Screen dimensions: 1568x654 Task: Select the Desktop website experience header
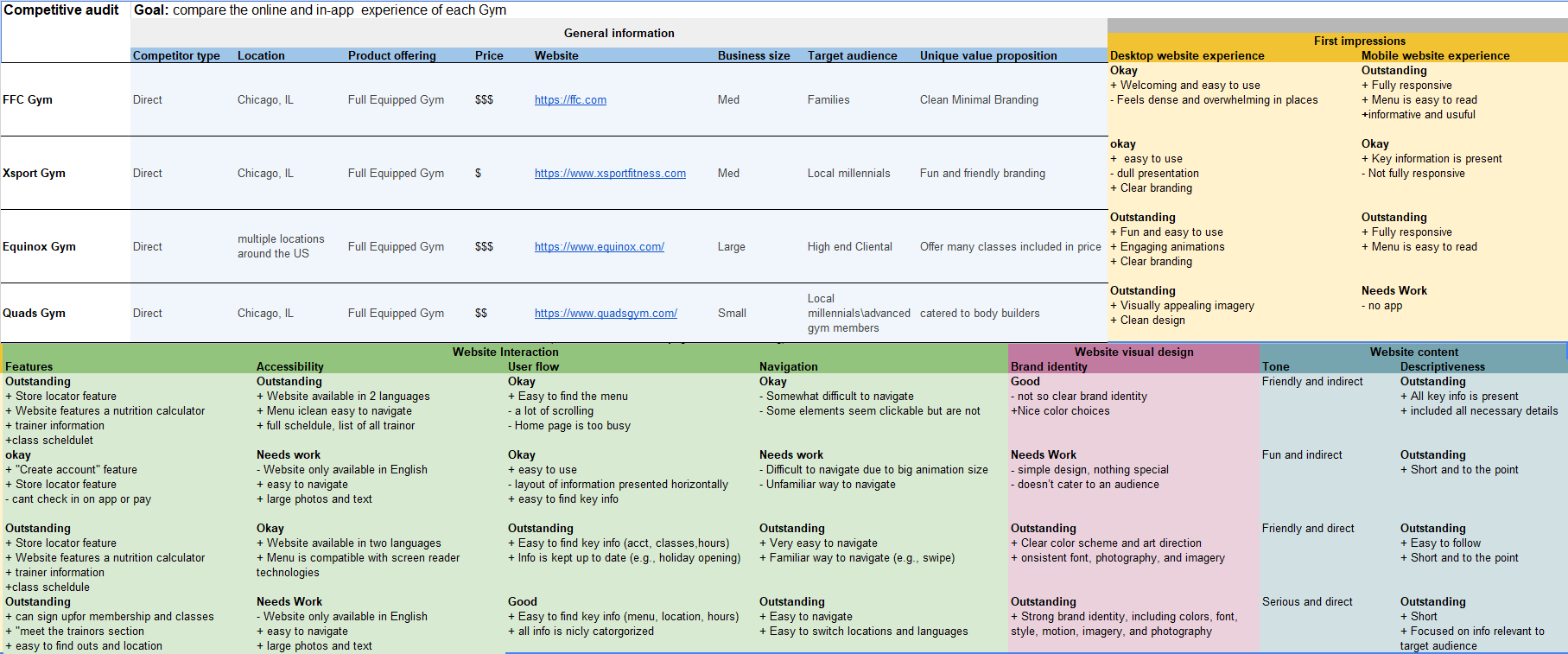pyautogui.click(x=1187, y=55)
